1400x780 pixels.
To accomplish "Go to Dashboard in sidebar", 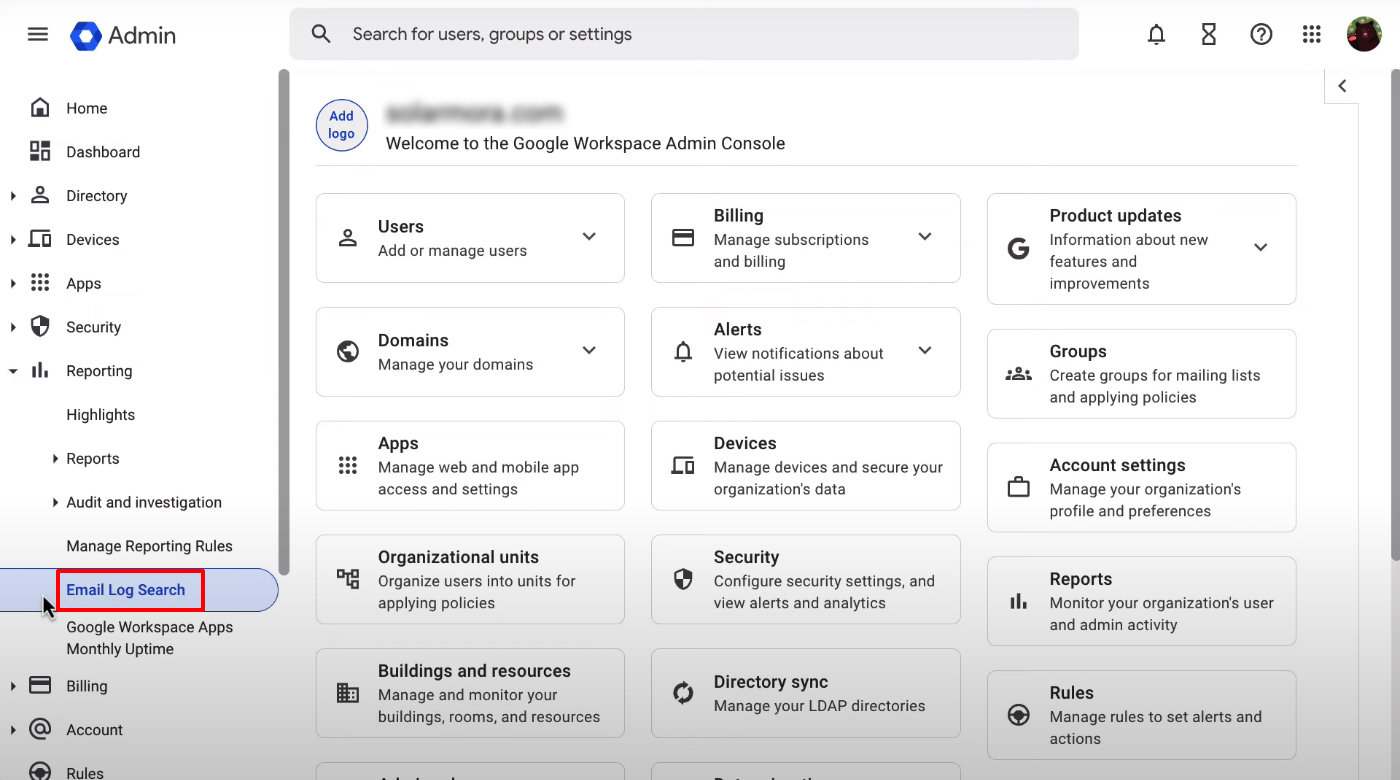I will [103, 152].
